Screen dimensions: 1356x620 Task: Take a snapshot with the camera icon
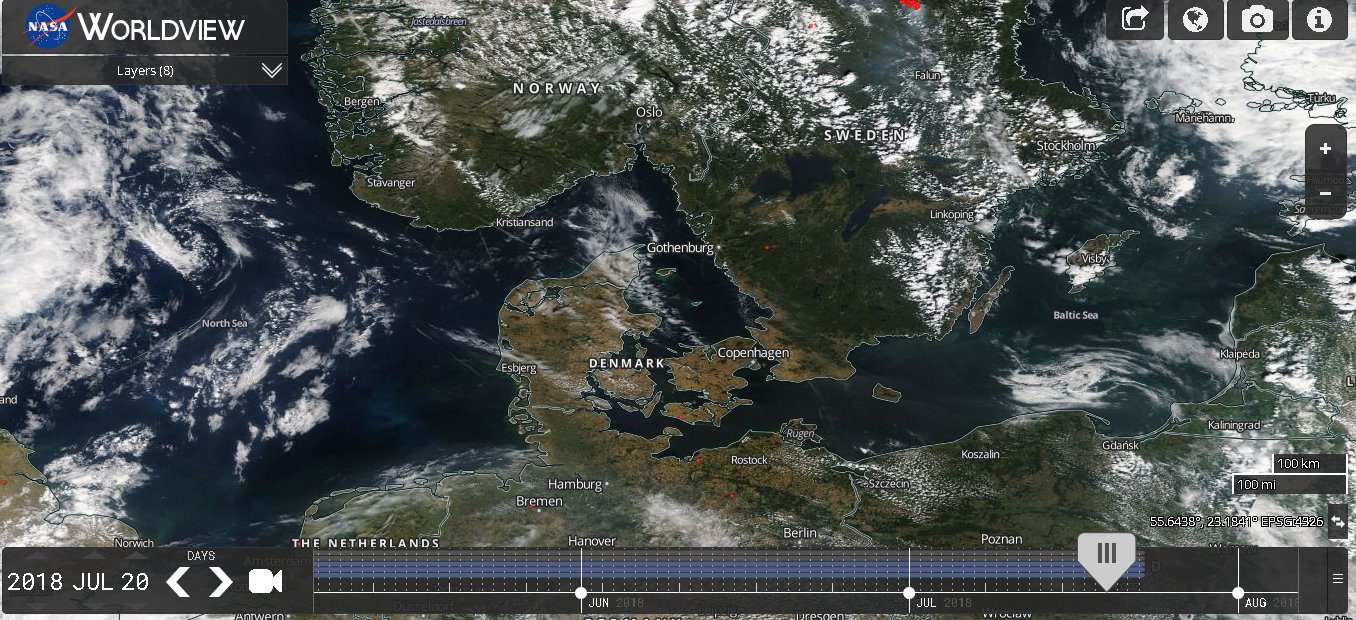click(x=1258, y=20)
